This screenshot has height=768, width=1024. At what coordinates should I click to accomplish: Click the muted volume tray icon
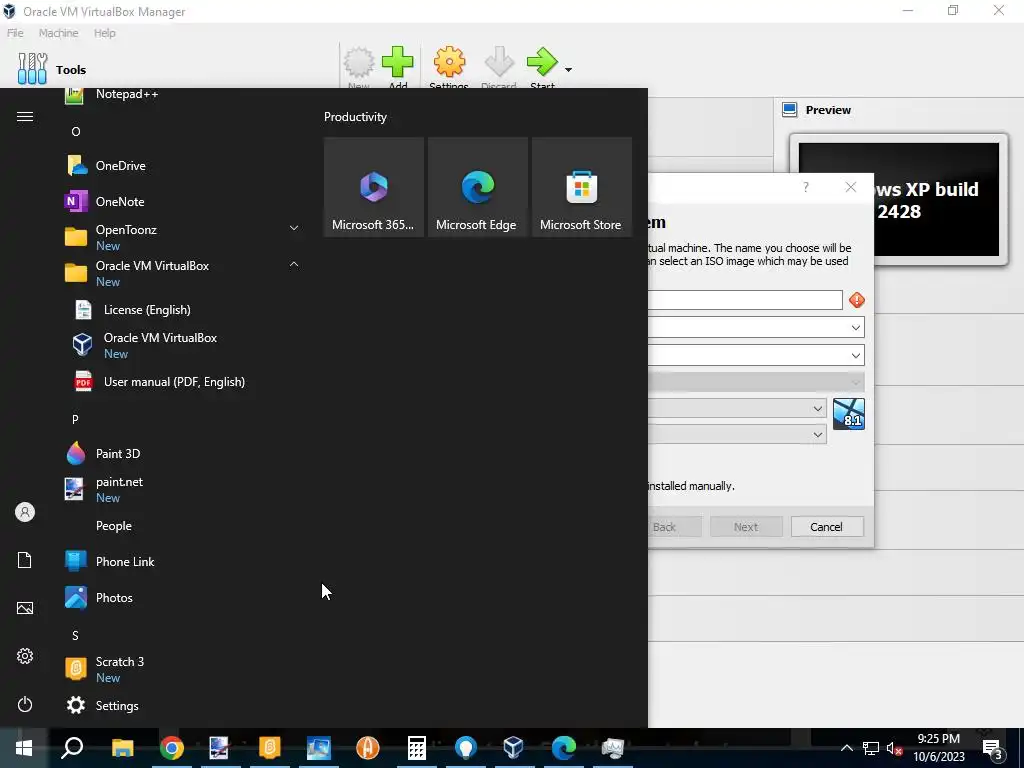894,748
